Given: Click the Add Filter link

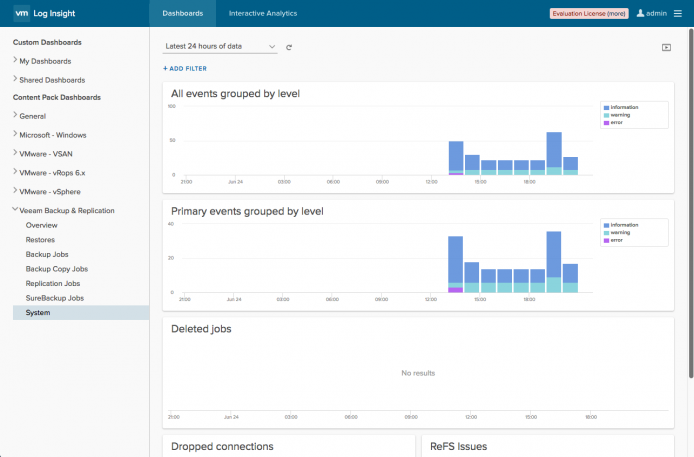Looking at the screenshot, I should click(185, 69).
